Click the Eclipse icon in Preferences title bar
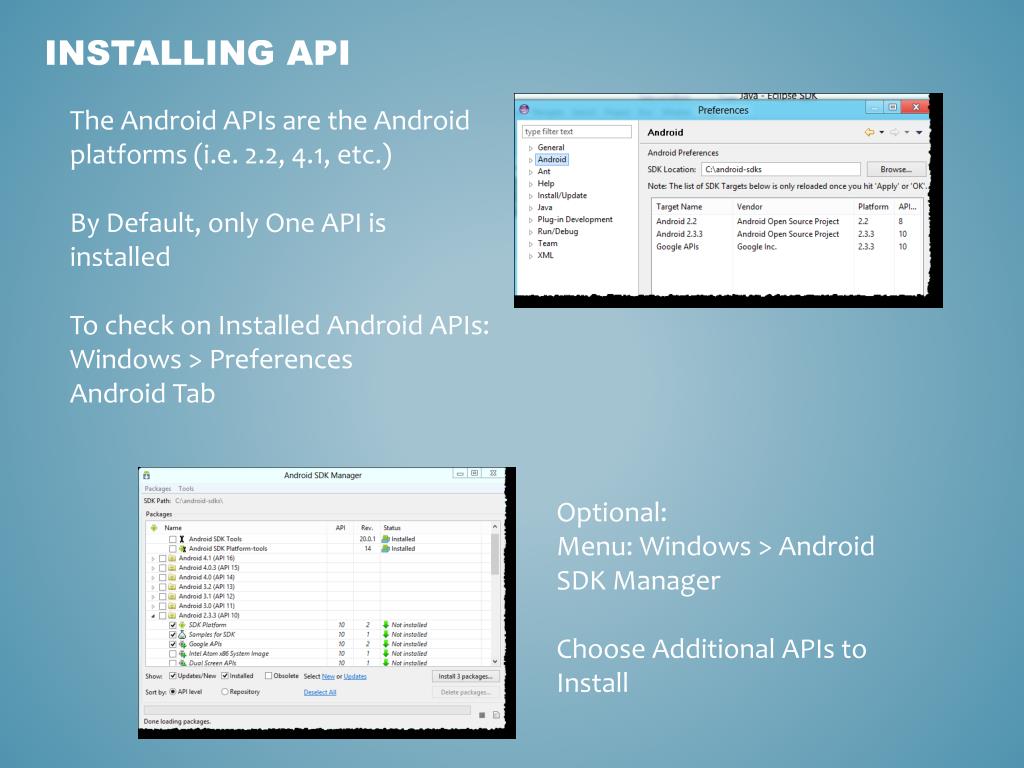This screenshot has width=1024, height=768. click(x=524, y=109)
